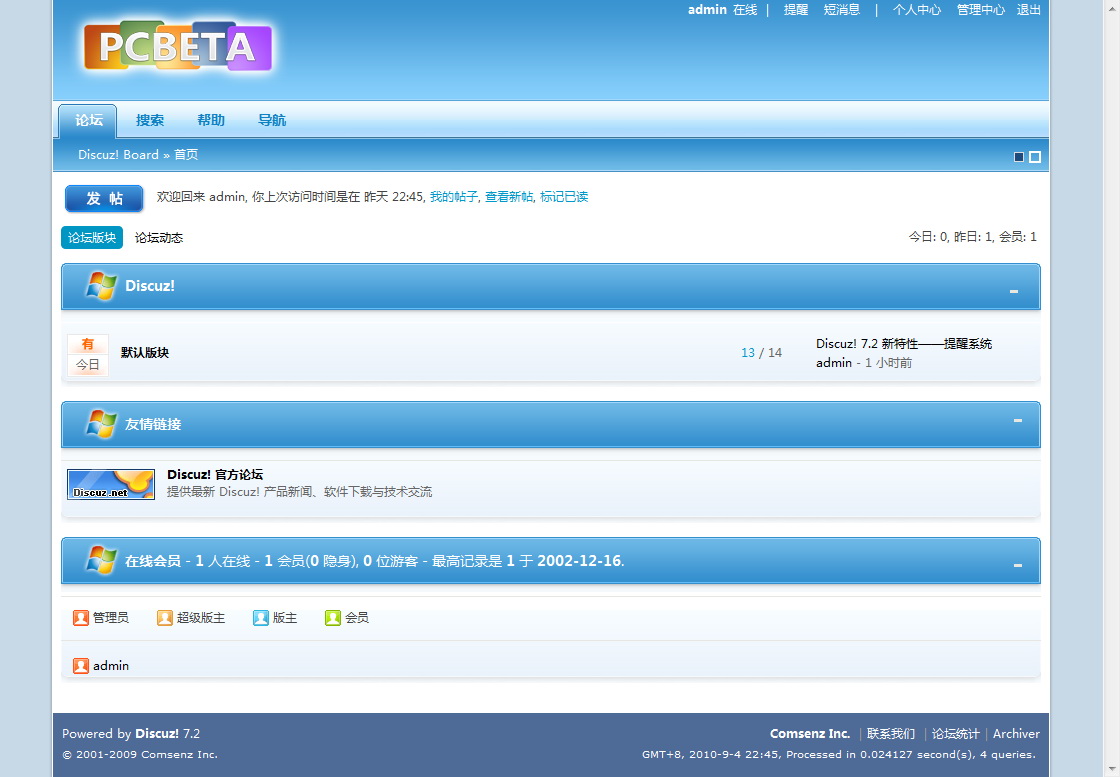Viewport: 1120px width, 777px height.
Task: Click the Discuz! category header title
Action: click(x=150, y=286)
